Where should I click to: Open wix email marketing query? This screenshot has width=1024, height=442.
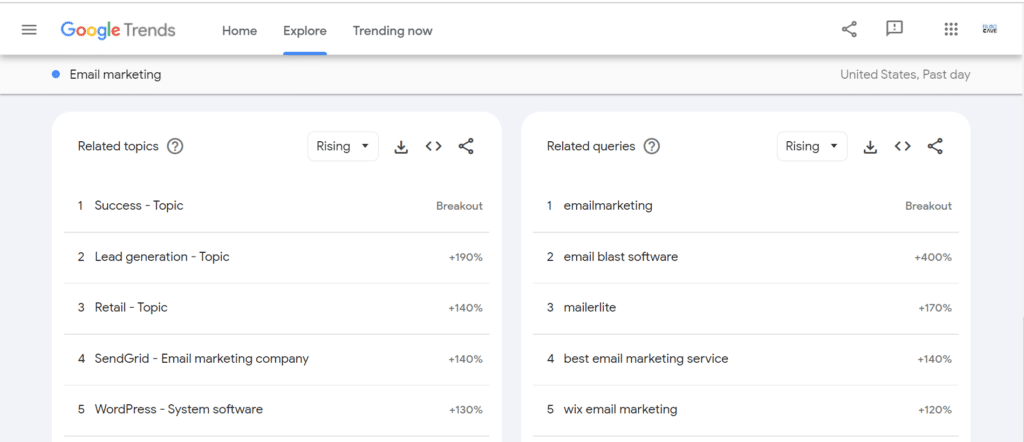coord(746,410)
